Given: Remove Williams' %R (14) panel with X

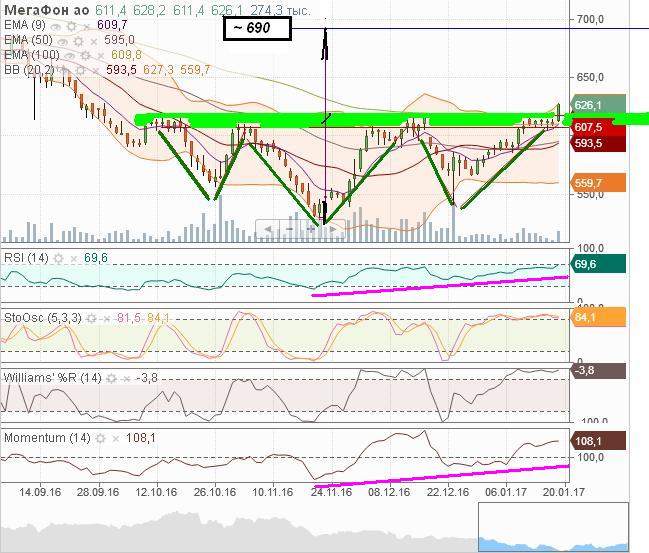Looking at the screenshot, I should [126, 379].
